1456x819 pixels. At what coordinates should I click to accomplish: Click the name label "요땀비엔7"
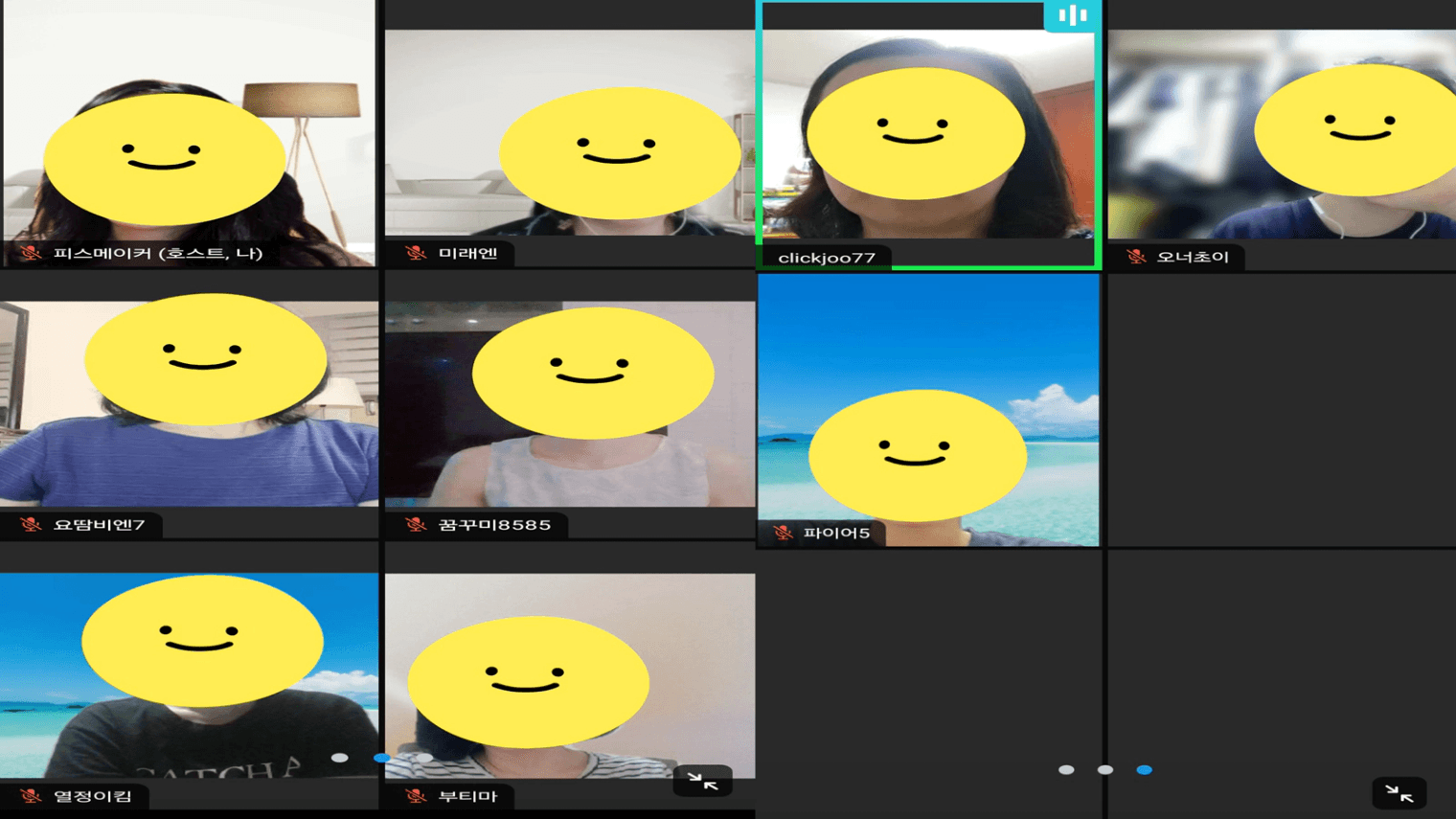(100, 525)
